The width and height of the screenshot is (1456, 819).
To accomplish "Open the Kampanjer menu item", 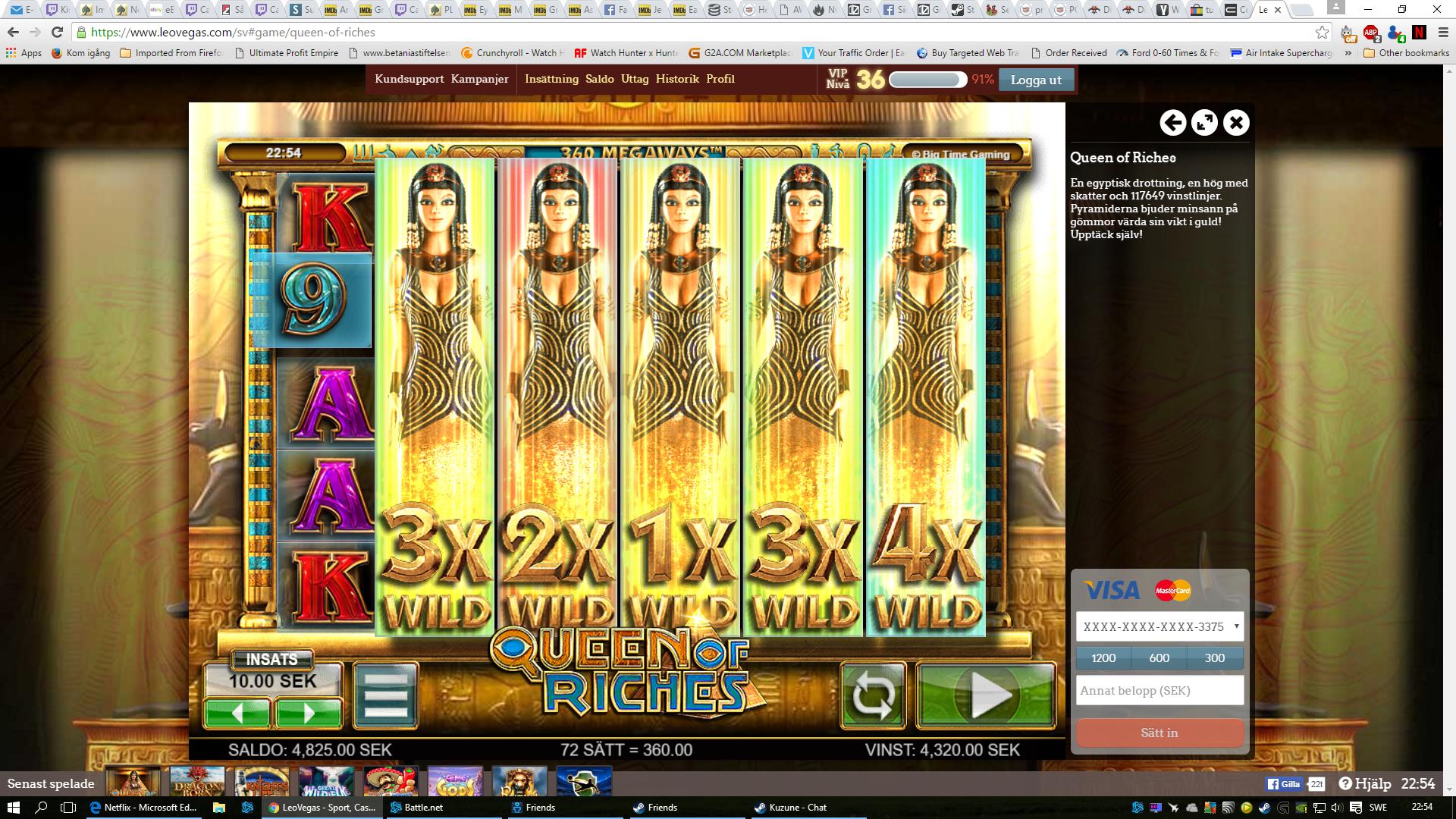I will click(480, 79).
